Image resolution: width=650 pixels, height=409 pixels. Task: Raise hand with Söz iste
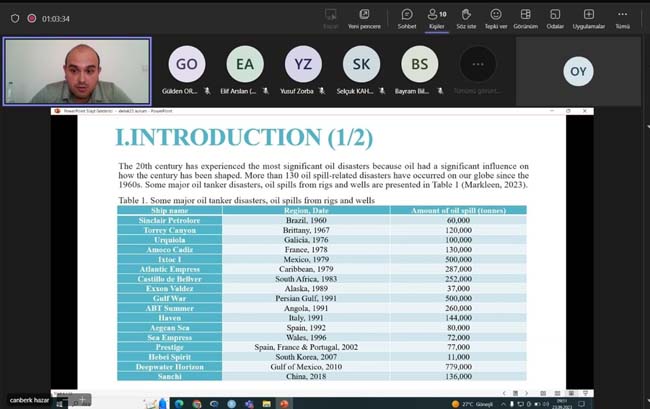[x=466, y=17]
